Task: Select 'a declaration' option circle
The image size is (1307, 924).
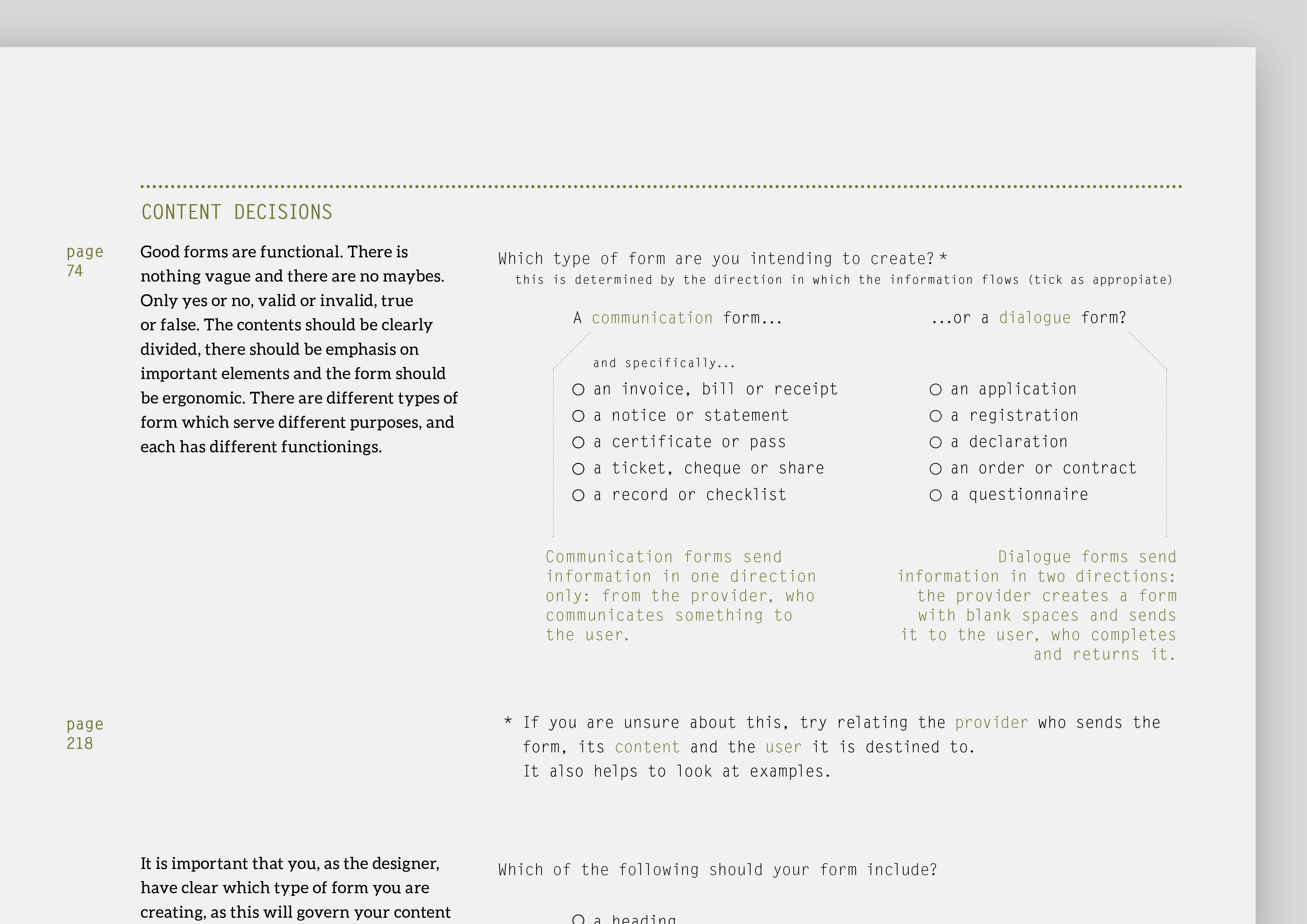Action: point(935,443)
